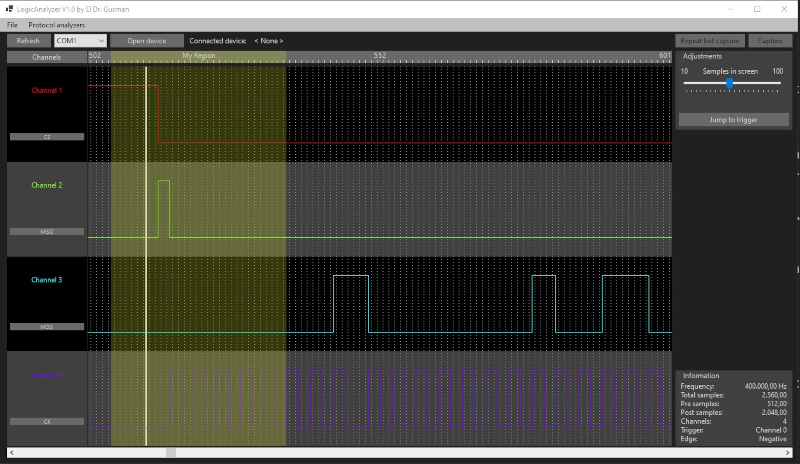Click the Jump to trigger button
This screenshot has height=464, width=800.
click(x=734, y=119)
